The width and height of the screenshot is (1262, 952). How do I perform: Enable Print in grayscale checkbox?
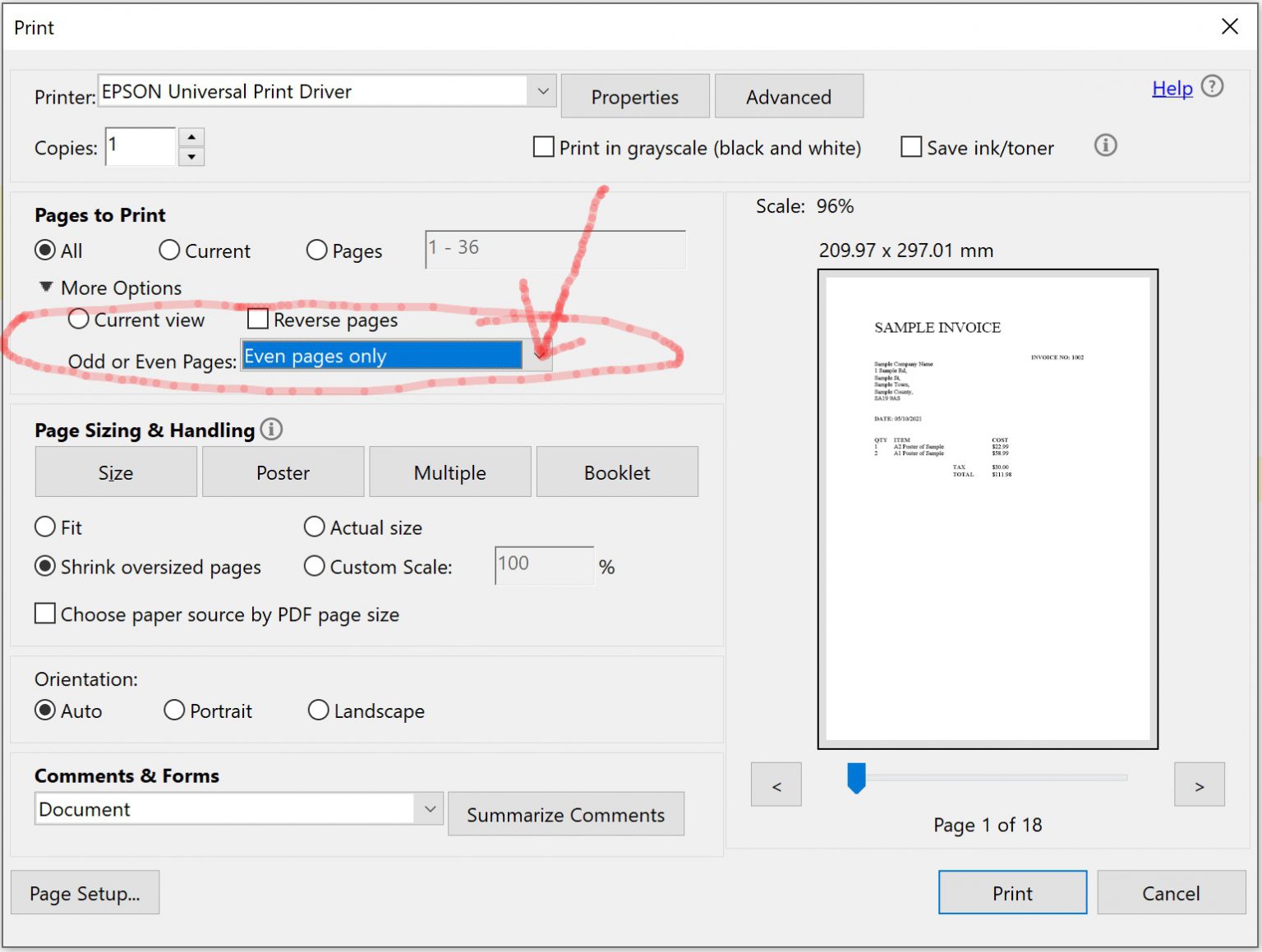click(x=542, y=147)
